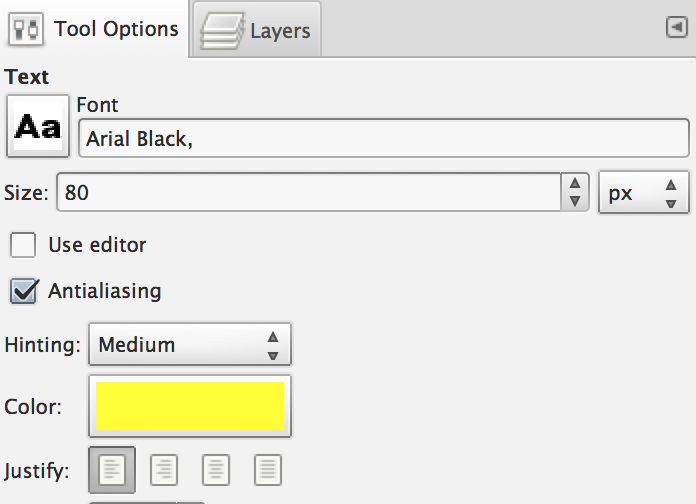Open the px size unit dropdown

pos(644,193)
